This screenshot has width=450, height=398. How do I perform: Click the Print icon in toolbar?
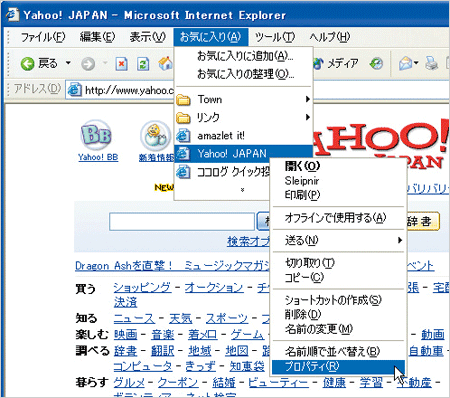(x=432, y=63)
